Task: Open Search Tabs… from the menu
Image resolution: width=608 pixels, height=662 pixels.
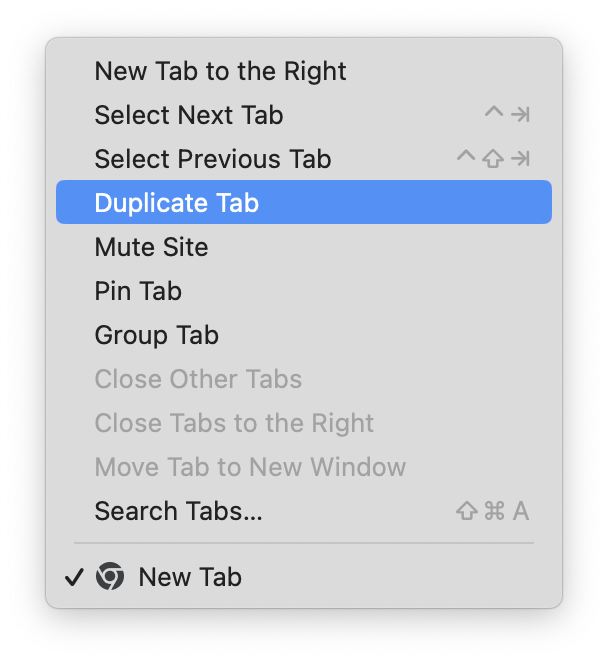Action: point(304,511)
